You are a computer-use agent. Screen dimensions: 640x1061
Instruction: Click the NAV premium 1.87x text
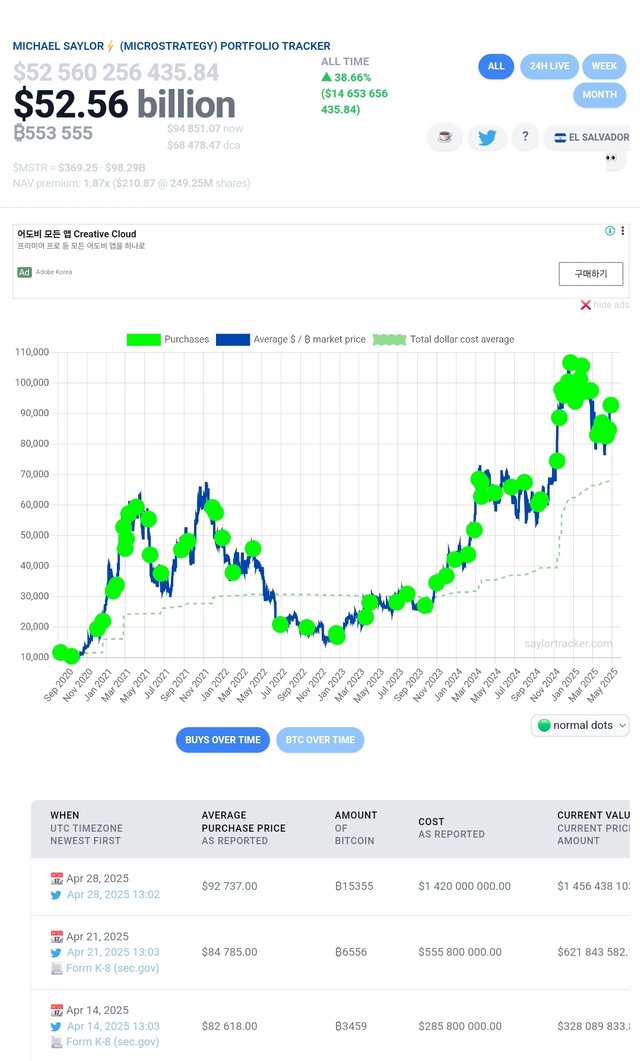[131, 183]
